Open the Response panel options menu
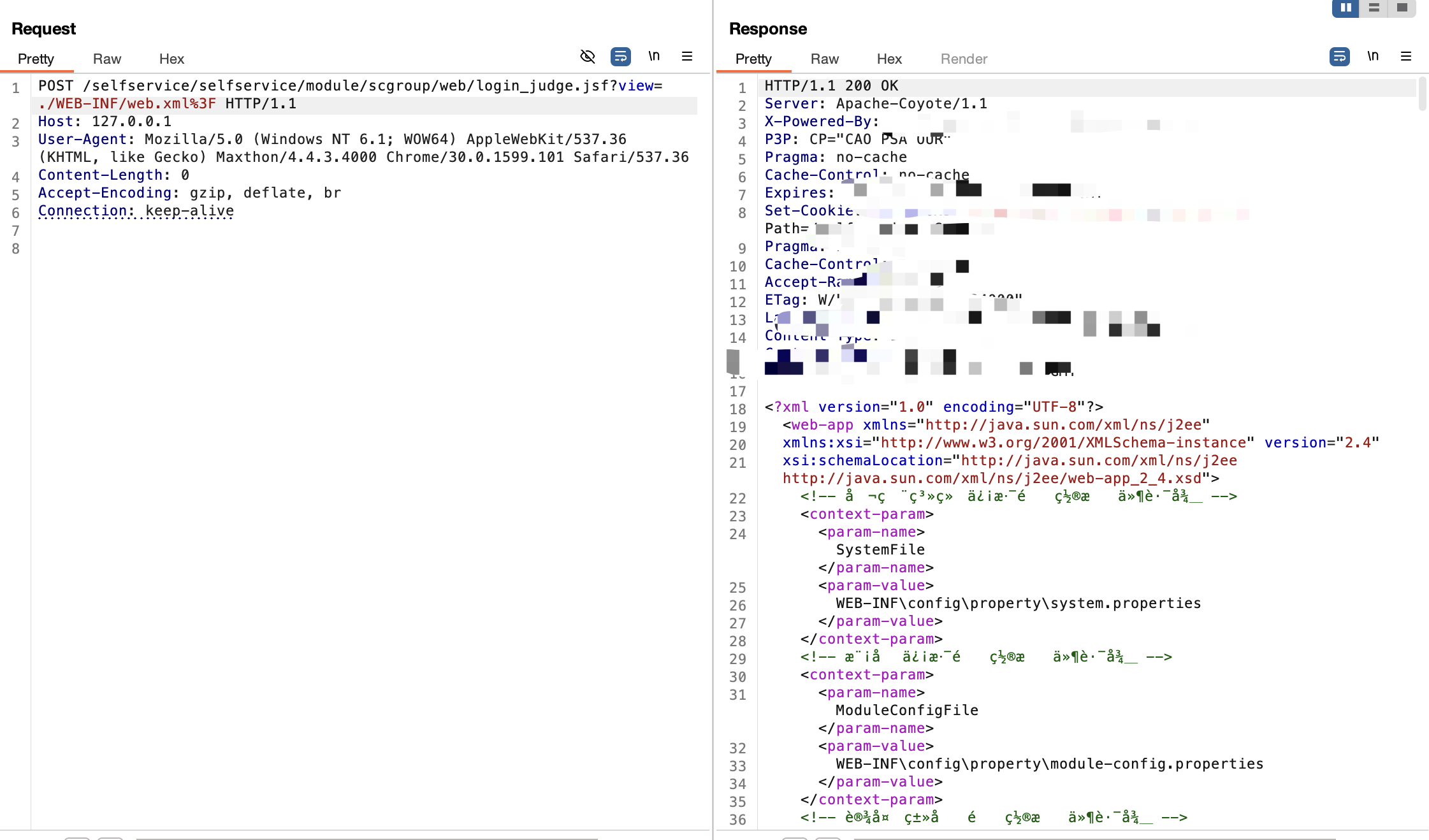The height and width of the screenshot is (840, 1429). [x=1406, y=56]
